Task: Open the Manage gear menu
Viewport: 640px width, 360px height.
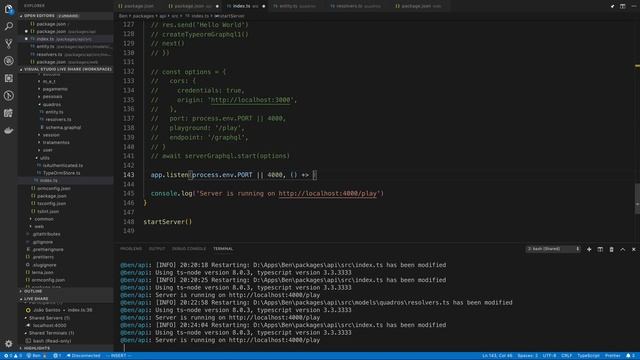Action: click(9, 344)
